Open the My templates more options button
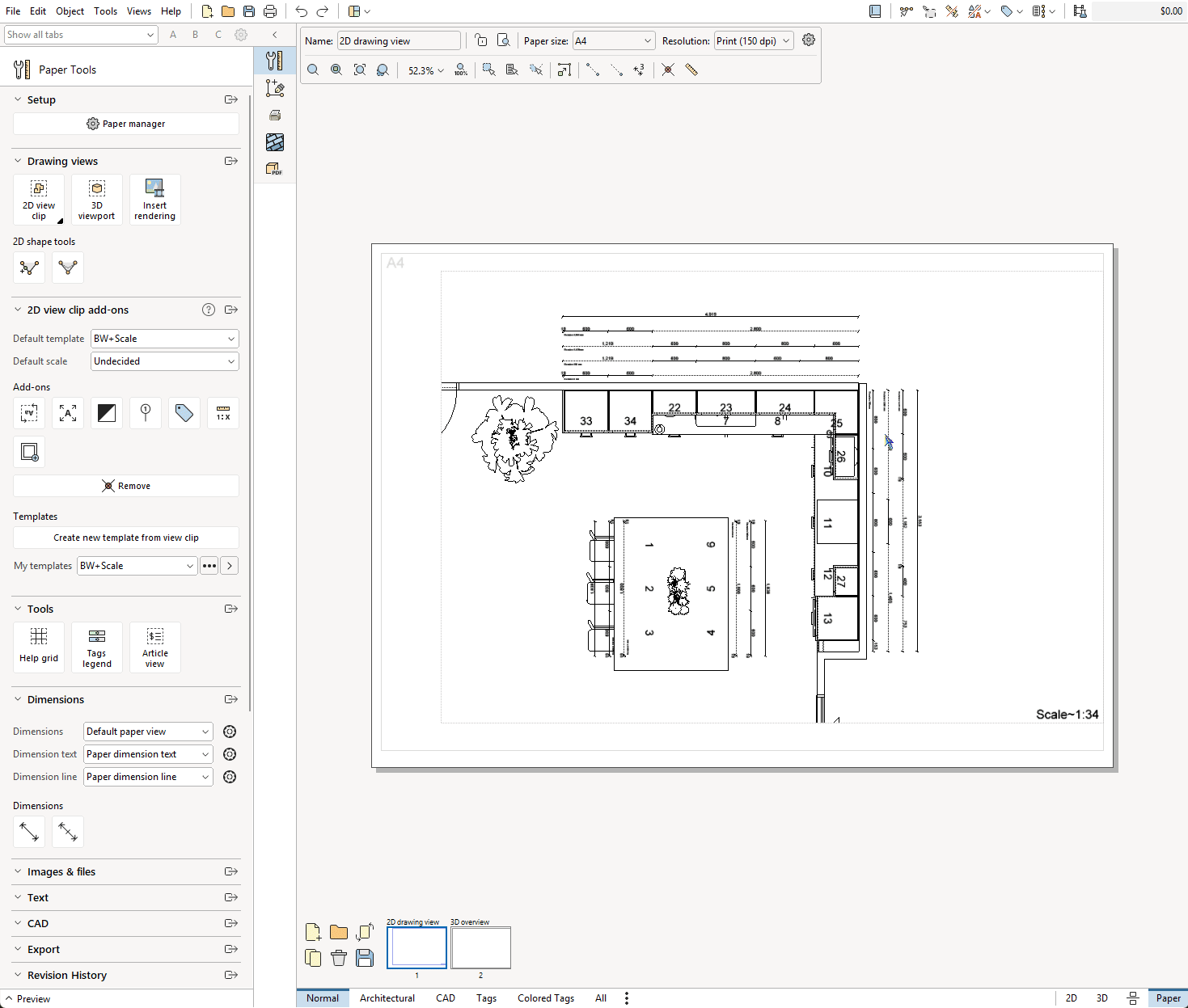The image size is (1188, 1008). (209, 566)
